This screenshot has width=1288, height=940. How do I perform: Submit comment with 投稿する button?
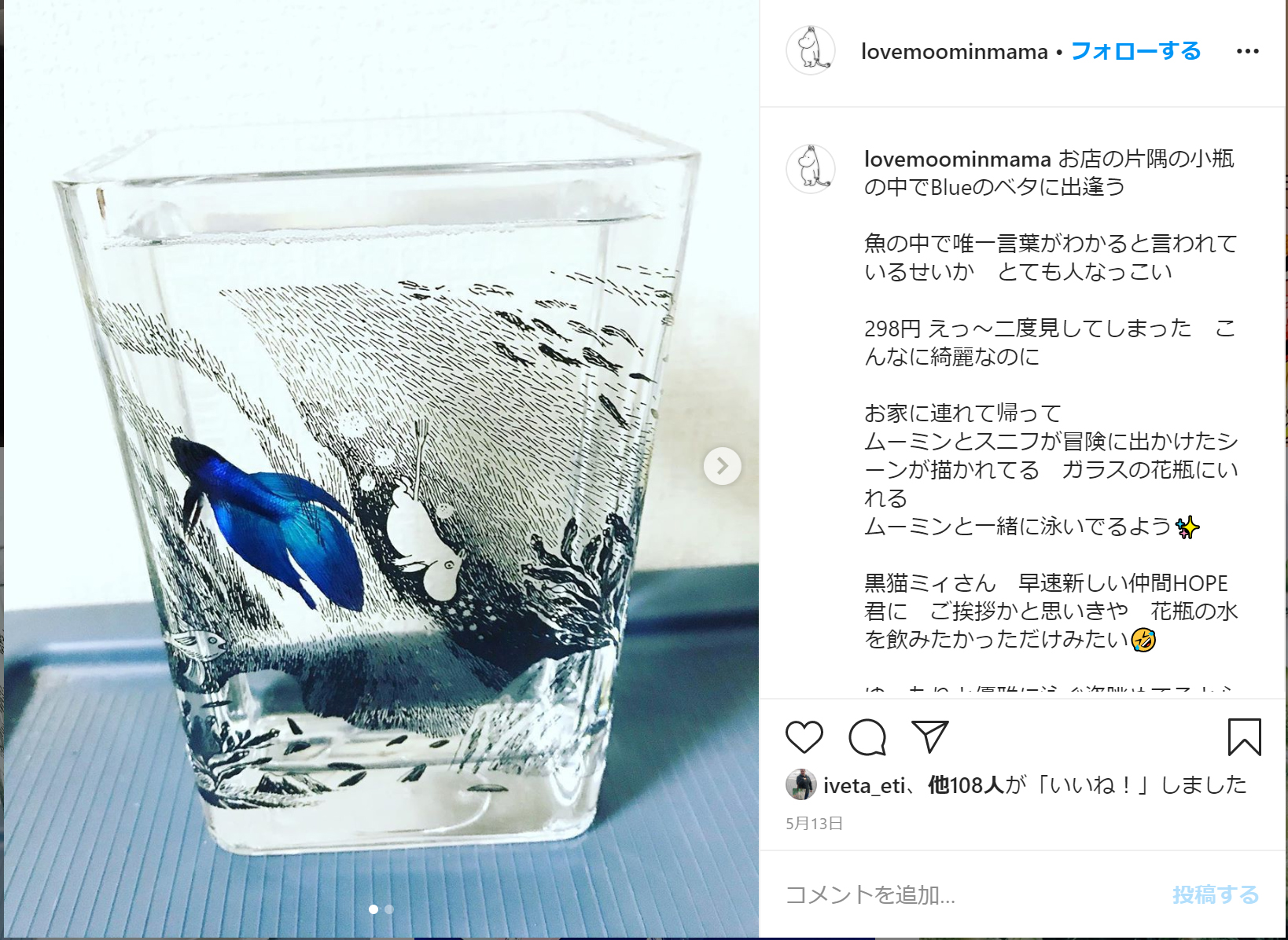point(1215,894)
